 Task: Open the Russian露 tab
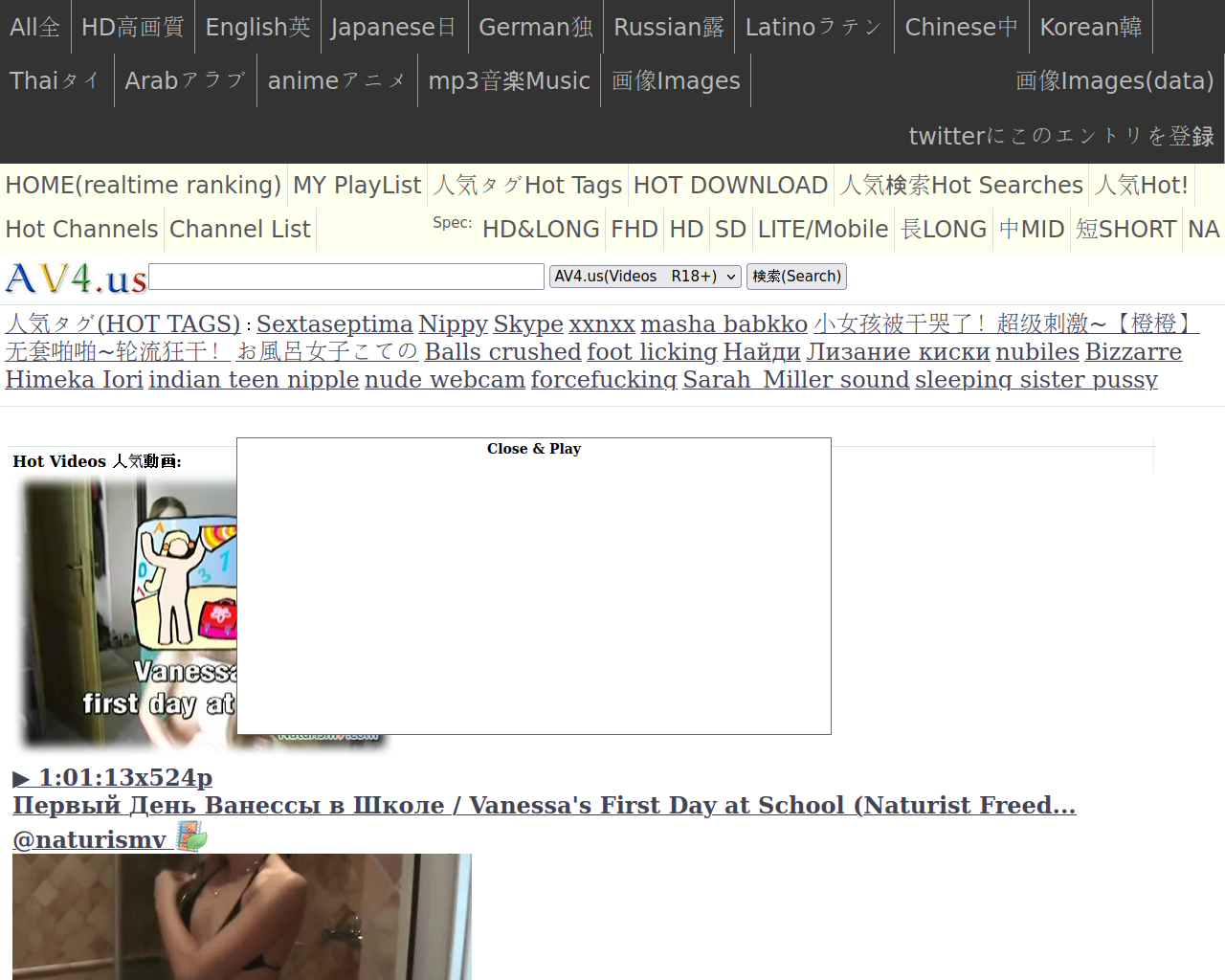(669, 27)
